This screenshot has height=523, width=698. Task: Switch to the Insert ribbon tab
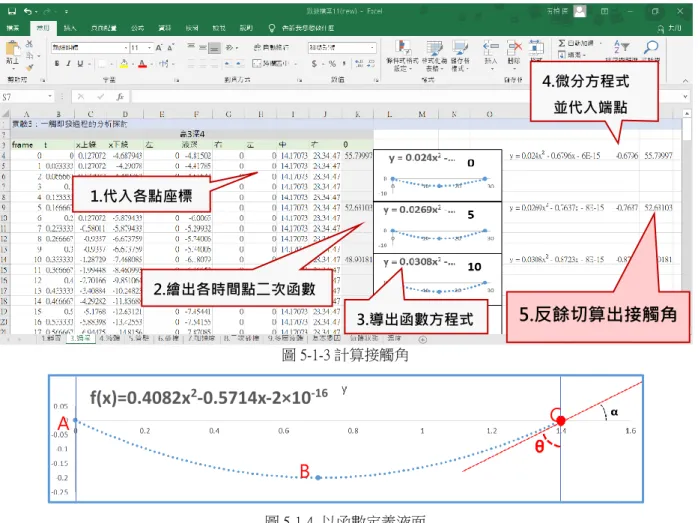[69, 28]
